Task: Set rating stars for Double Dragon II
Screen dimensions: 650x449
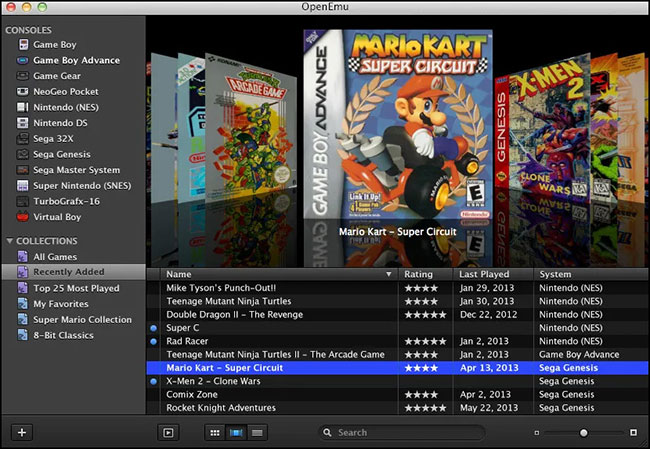Action: click(x=425, y=315)
